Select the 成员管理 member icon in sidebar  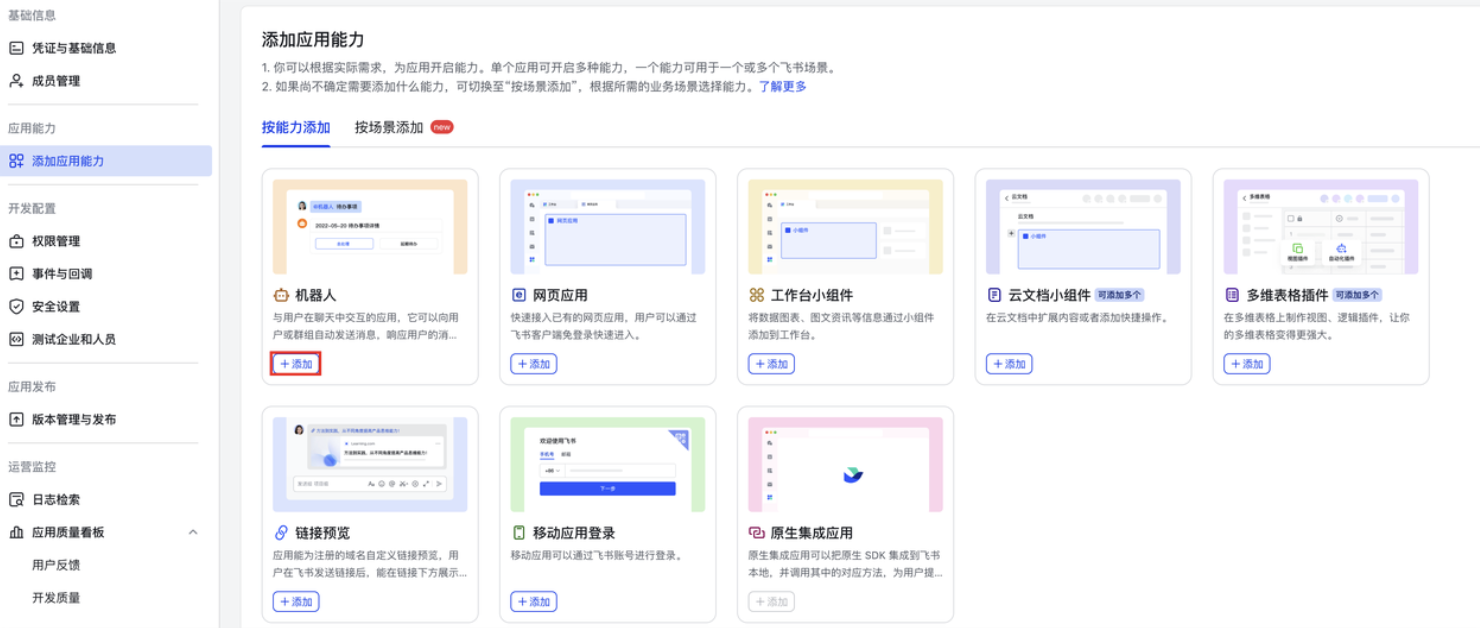tap(15, 80)
